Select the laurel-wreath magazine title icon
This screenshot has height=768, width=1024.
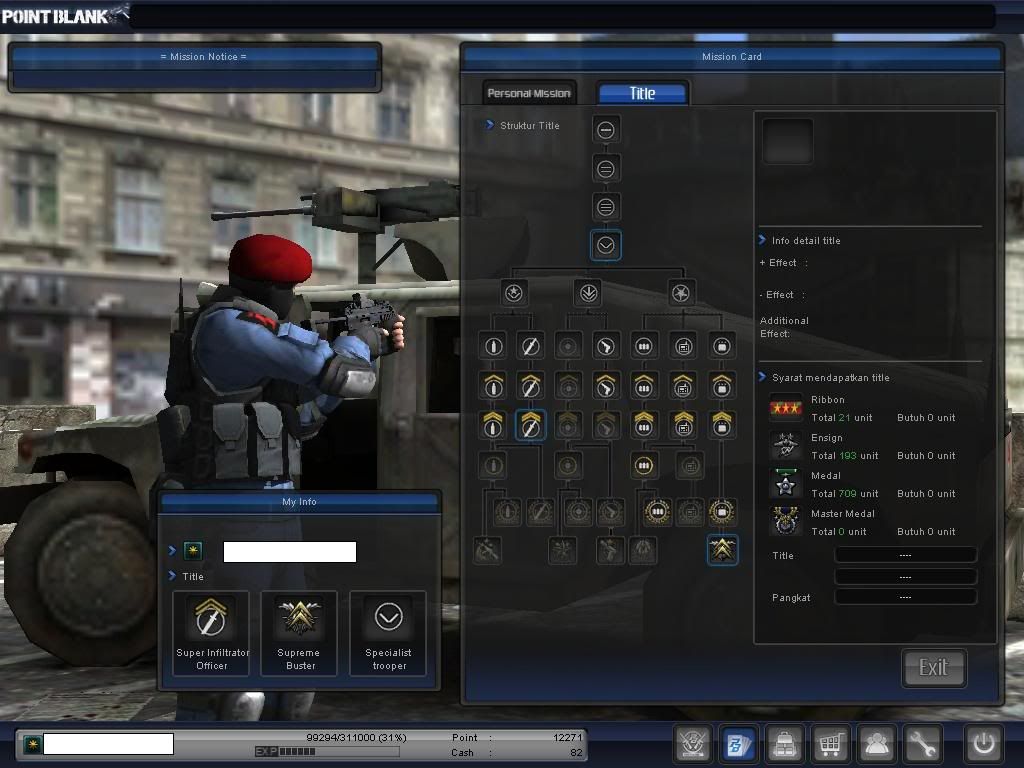point(658,511)
